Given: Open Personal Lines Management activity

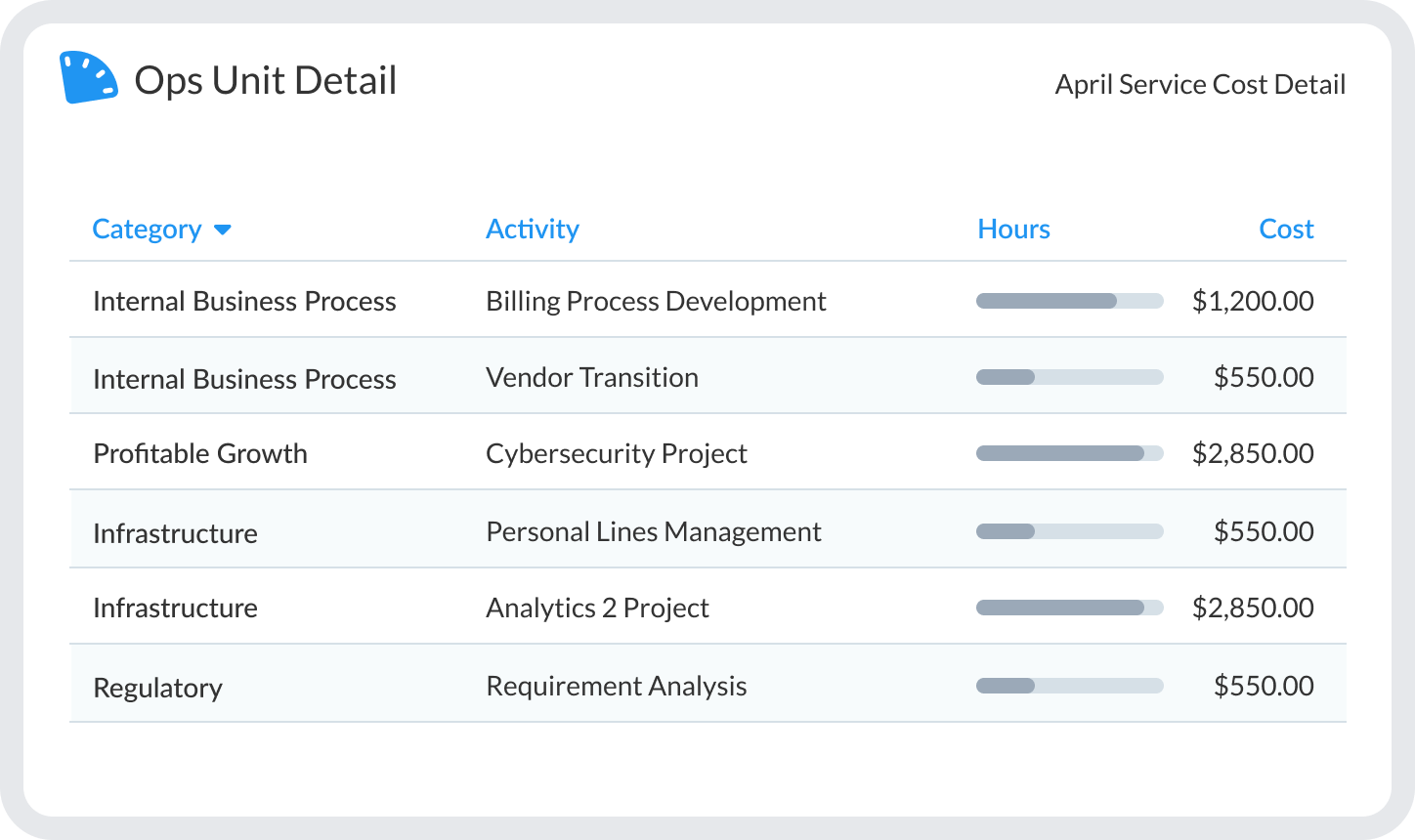Looking at the screenshot, I should tap(654, 531).
